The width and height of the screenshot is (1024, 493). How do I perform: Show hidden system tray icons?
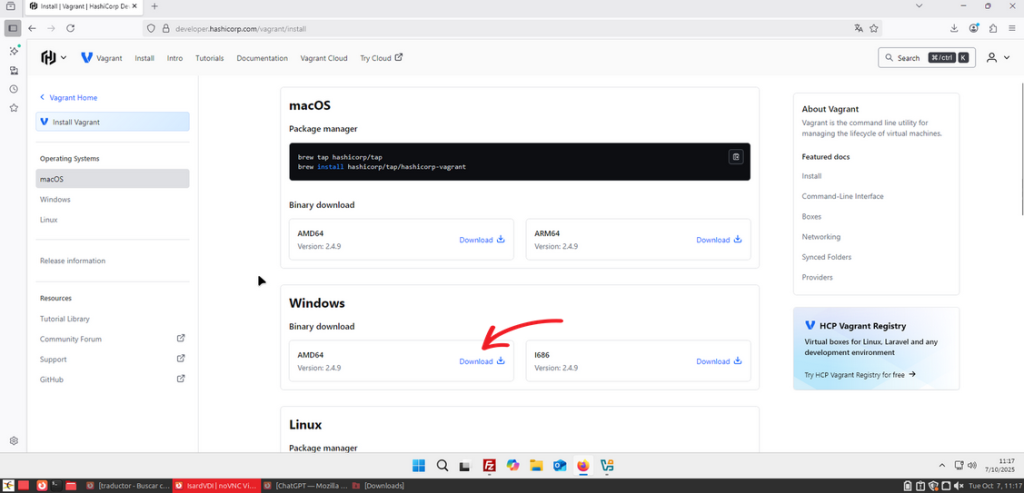tap(941, 466)
